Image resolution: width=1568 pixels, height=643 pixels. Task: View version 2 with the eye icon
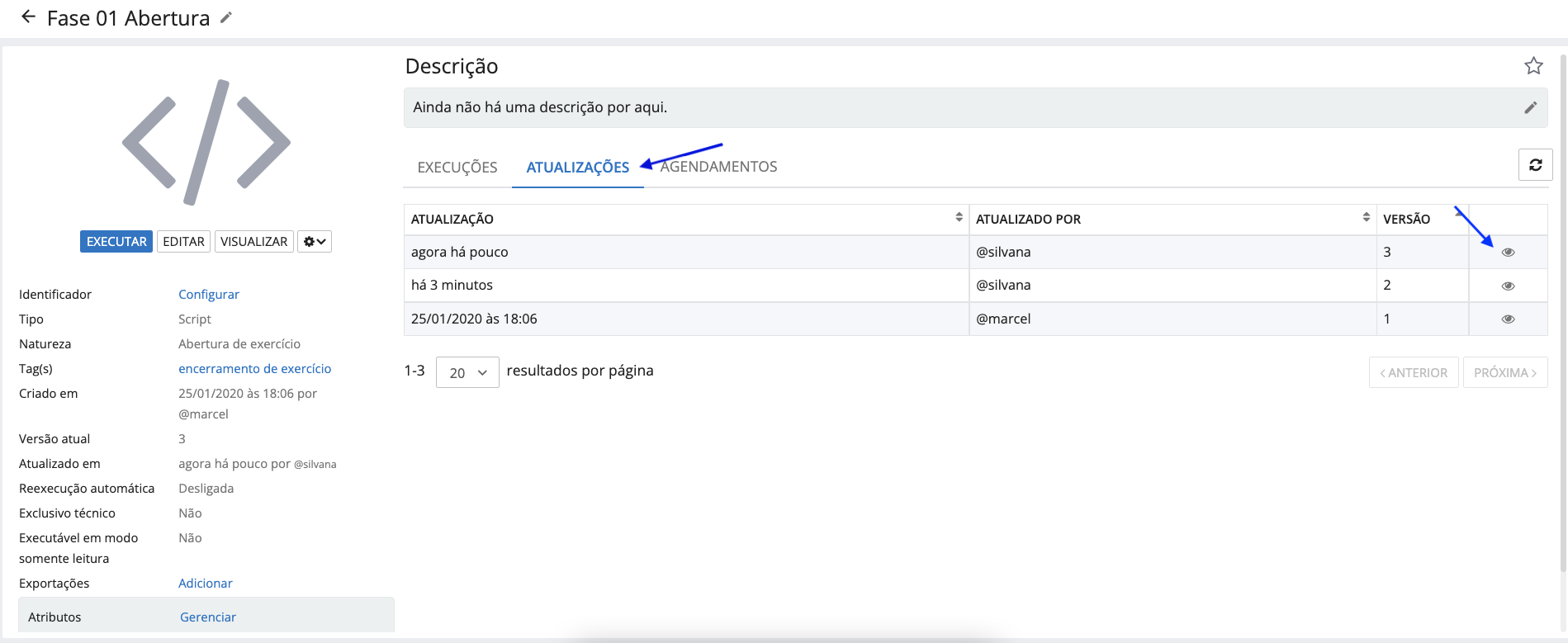coord(1508,286)
